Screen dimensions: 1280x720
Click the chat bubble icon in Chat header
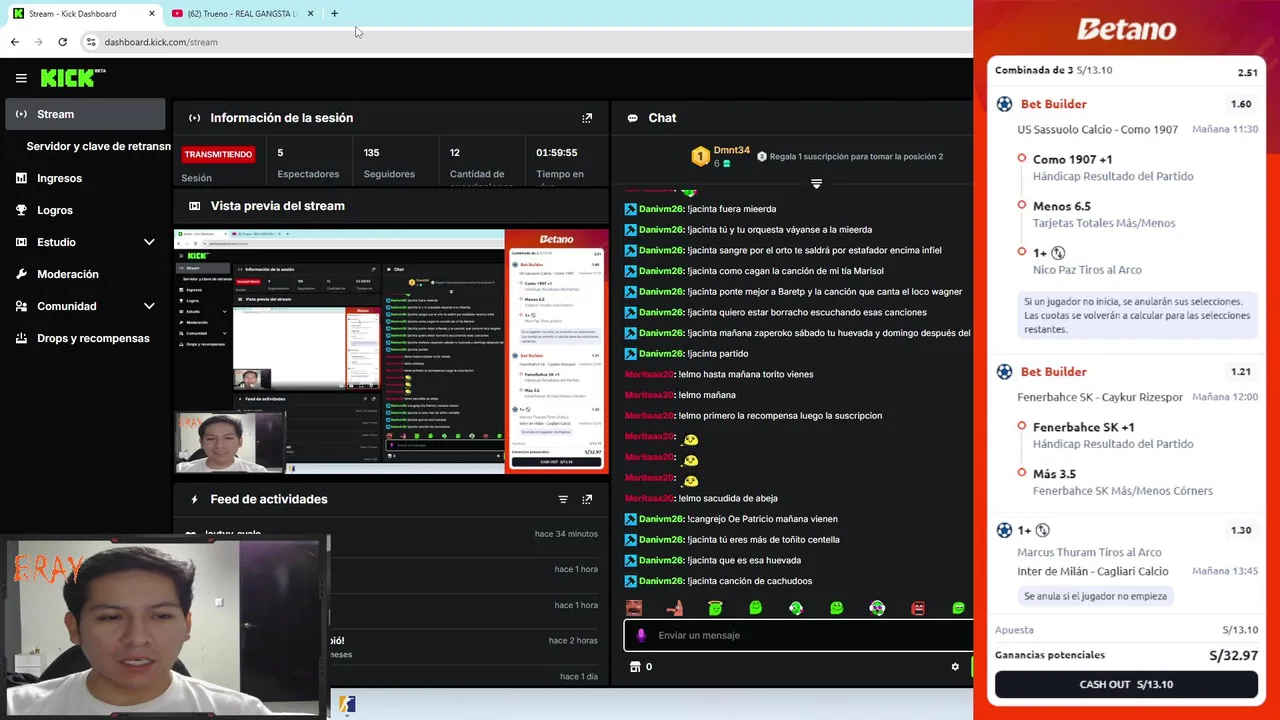pyautogui.click(x=632, y=118)
